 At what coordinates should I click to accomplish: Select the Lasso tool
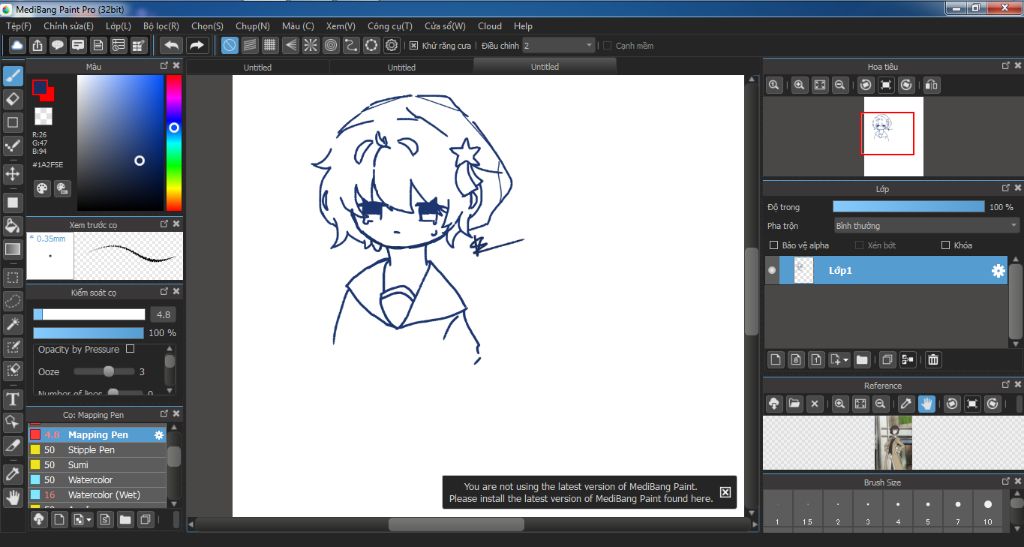coord(12,301)
